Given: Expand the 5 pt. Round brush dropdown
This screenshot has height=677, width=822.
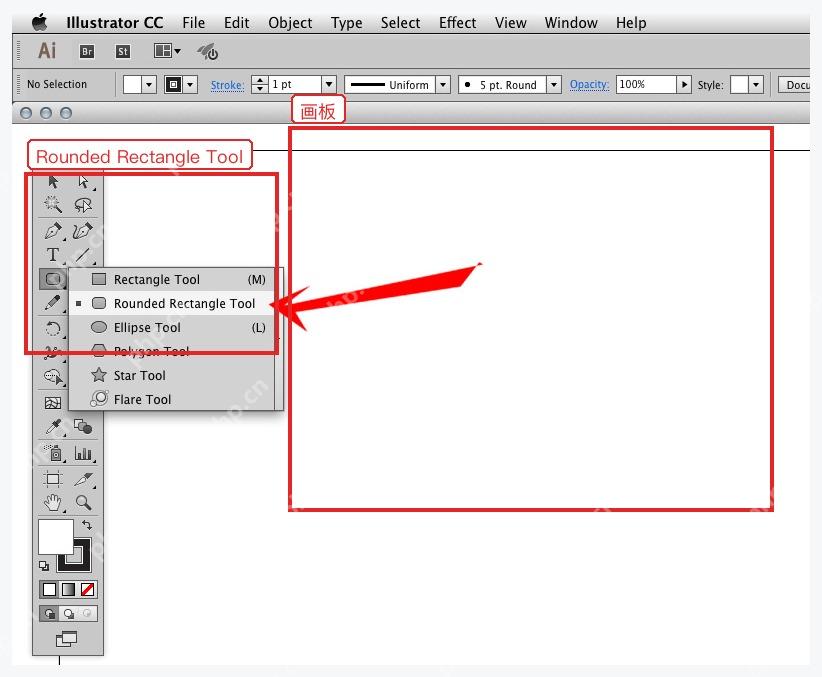Looking at the screenshot, I should point(554,84).
